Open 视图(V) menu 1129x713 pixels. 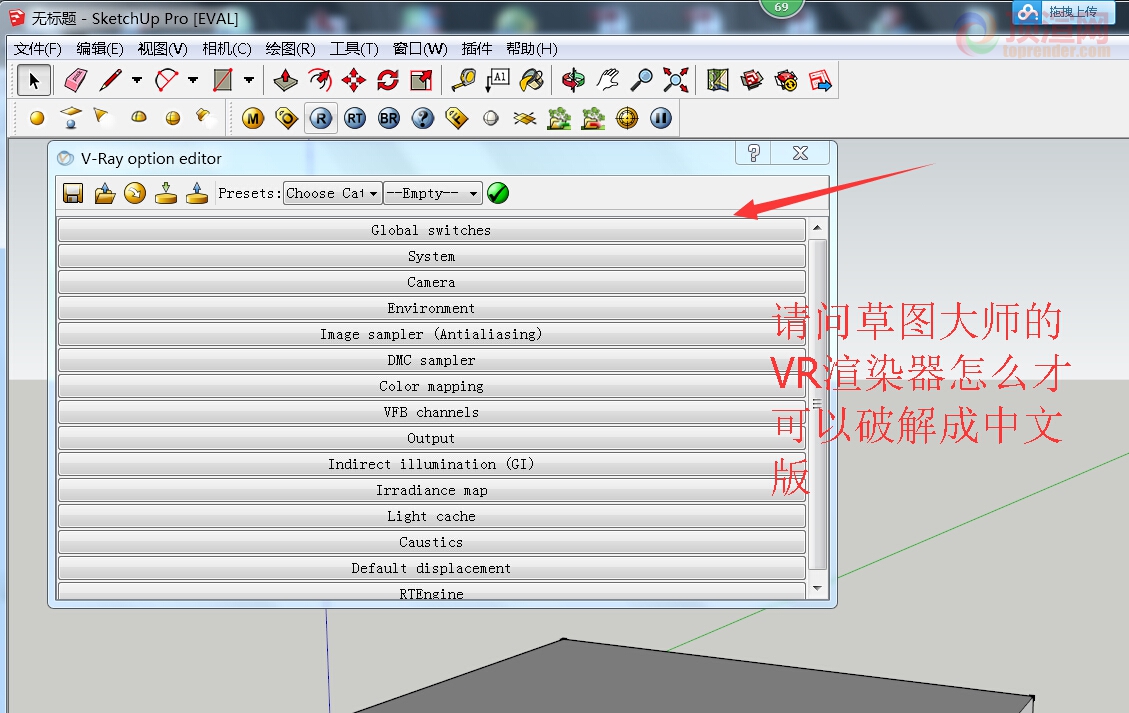pos(162,49)
